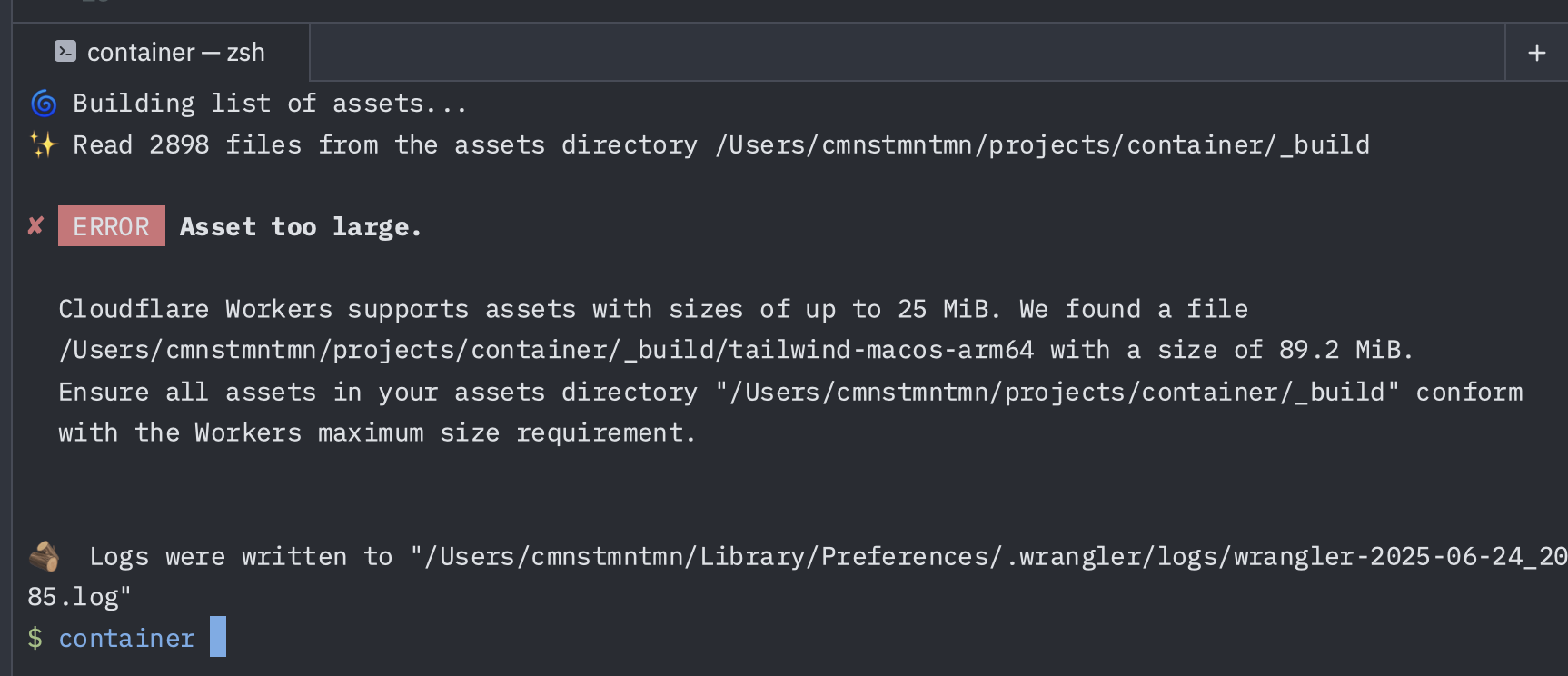Click the Asset too large heading text
This screenshot has width=1568, height=676.
click(300, 226)
